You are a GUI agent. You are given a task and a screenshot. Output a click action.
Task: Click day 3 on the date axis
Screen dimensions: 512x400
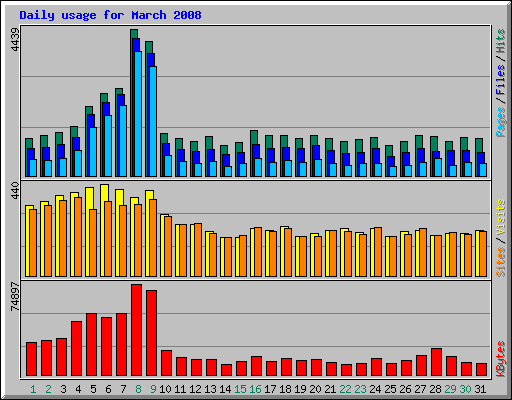tap(63, 389)
